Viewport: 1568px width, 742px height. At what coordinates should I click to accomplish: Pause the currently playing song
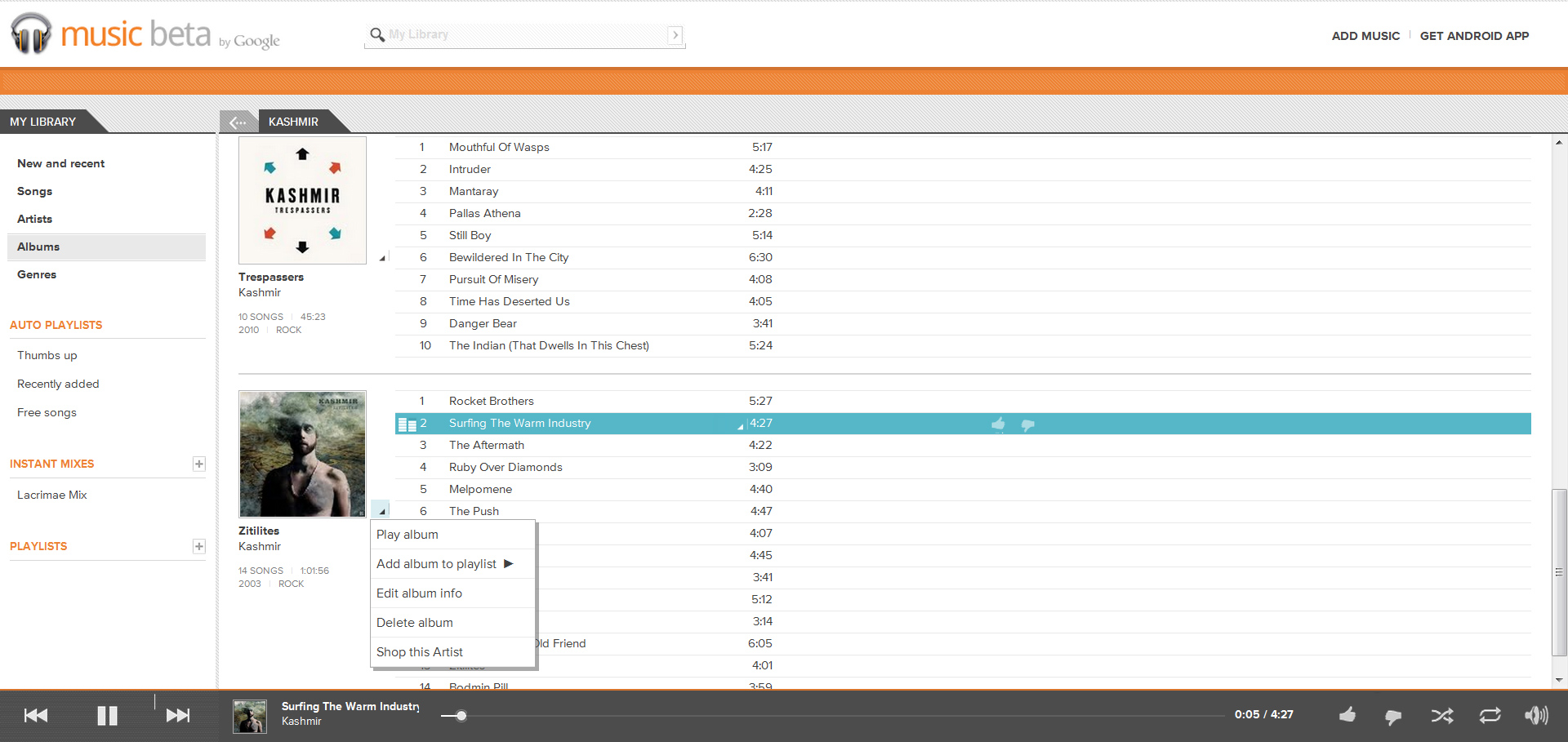(107, 716)
